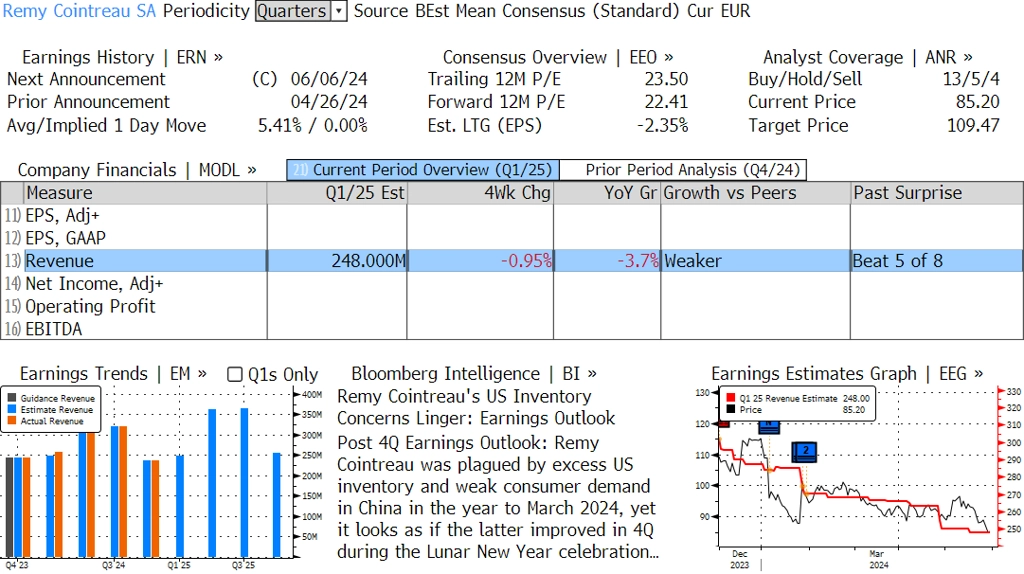Screen dimensions: 1024x574
Task: Click the Trailing 12M P/E value 23.50
Action: pos(666,79)
